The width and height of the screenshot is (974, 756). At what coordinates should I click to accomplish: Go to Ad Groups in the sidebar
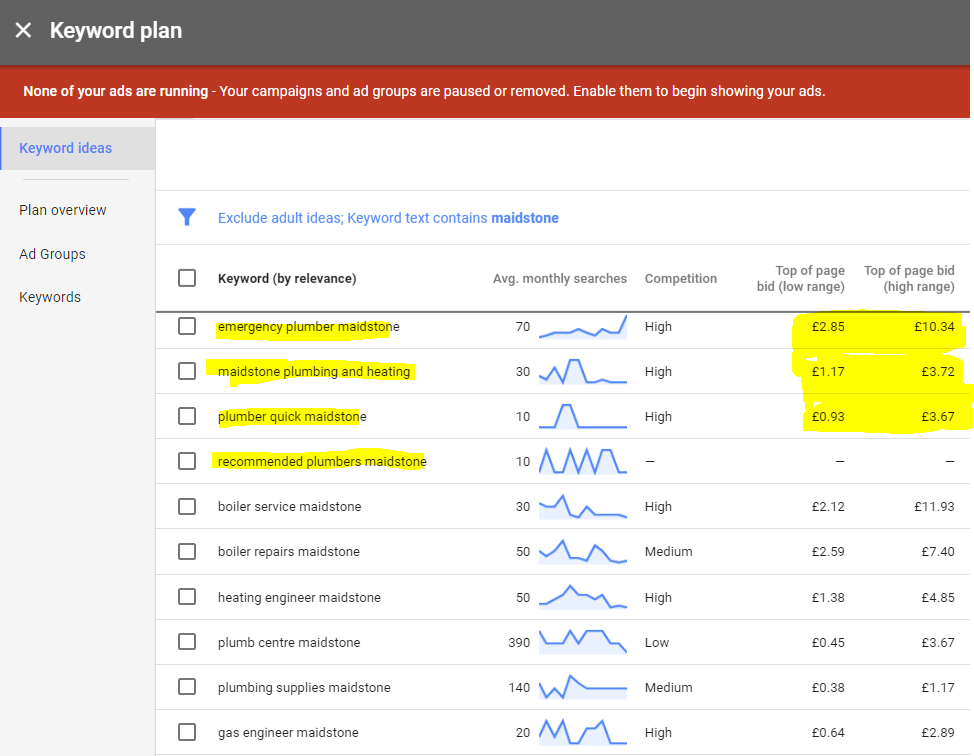[52, 254]
